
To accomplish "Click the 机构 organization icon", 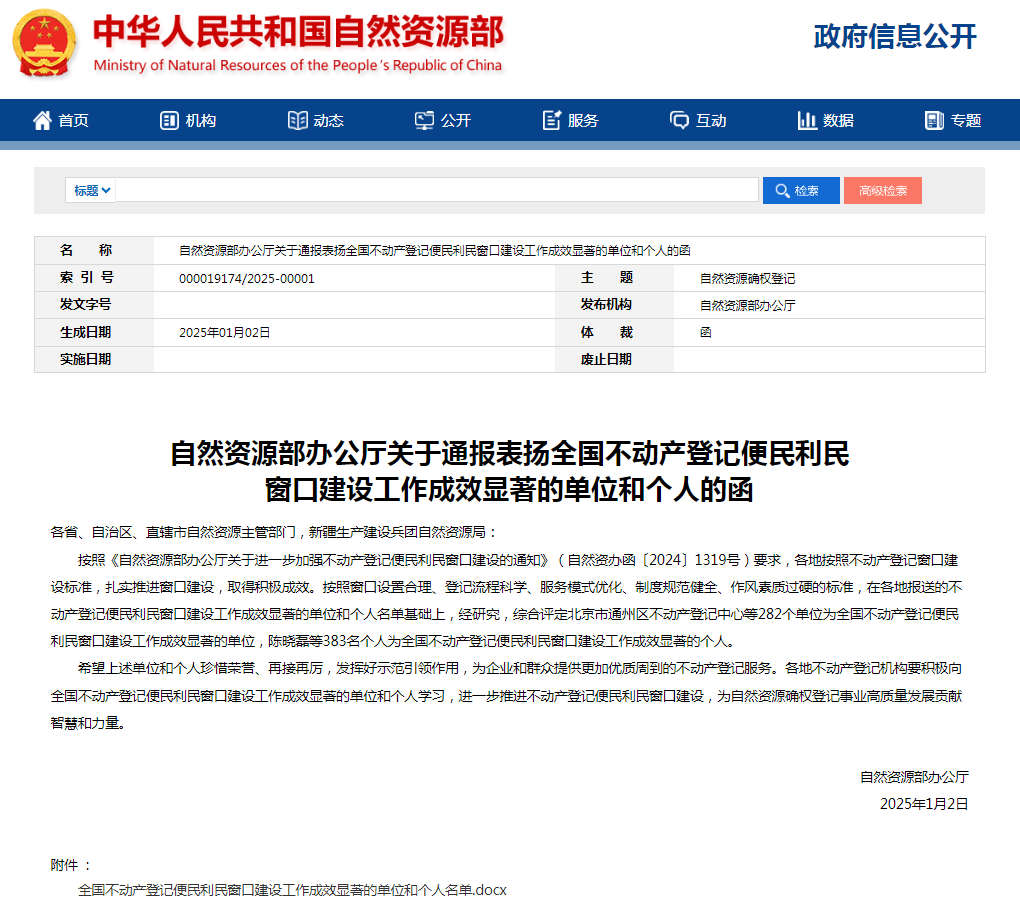I will (x=169, y=120).
